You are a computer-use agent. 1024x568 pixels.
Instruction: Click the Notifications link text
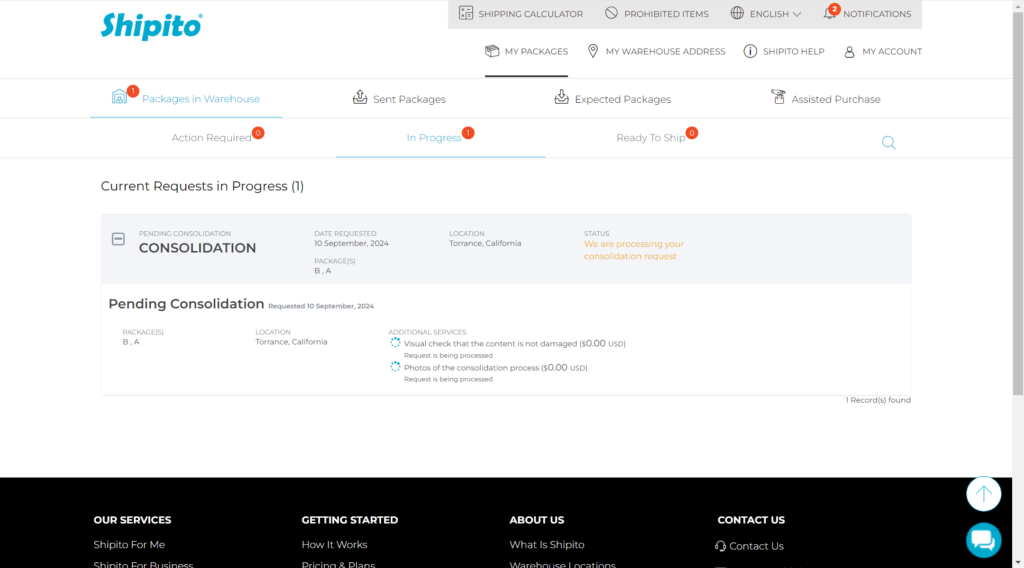(x=877, y=14)
